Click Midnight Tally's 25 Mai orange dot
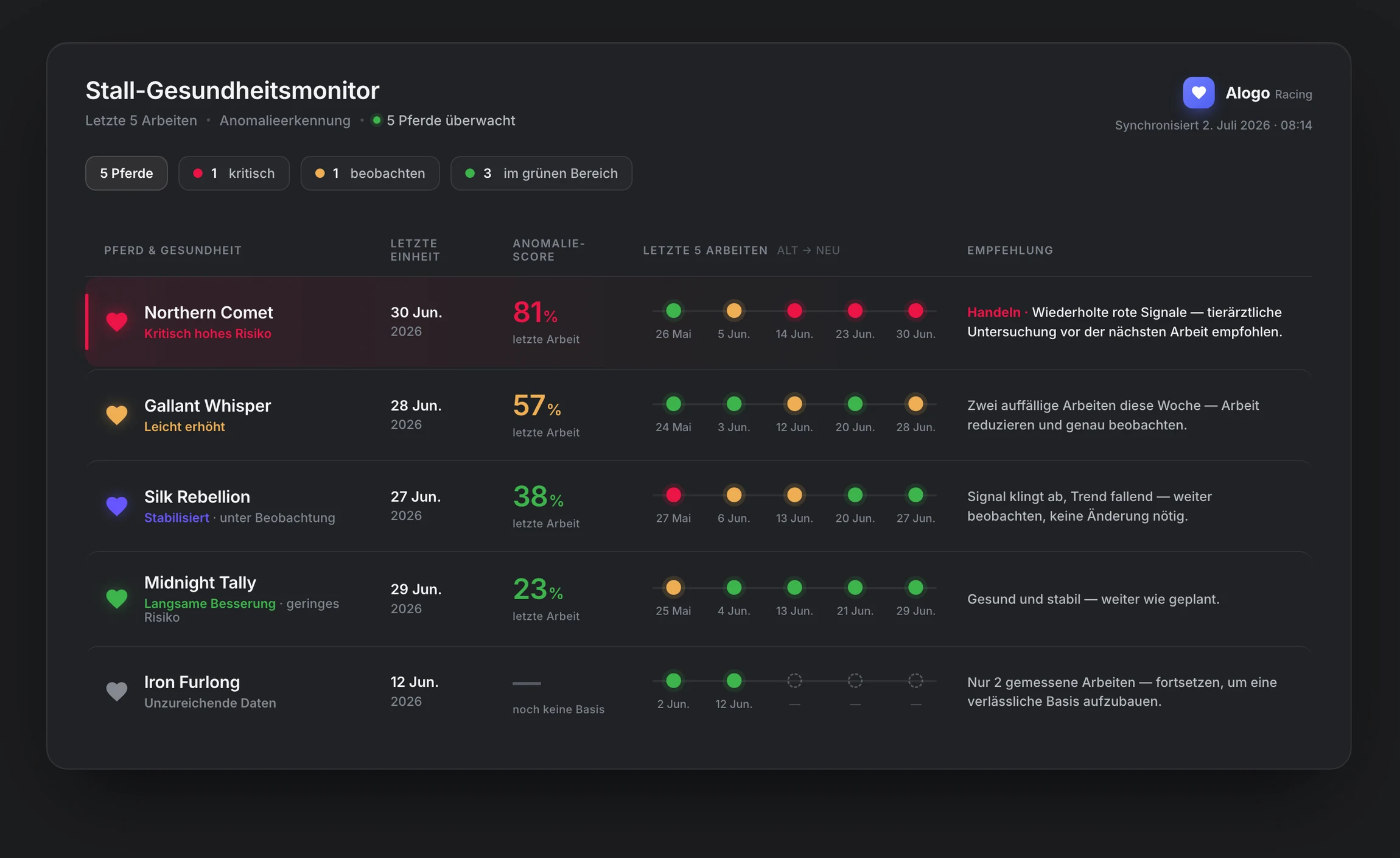Screen dimensions: 1400x858 (673, 588)
